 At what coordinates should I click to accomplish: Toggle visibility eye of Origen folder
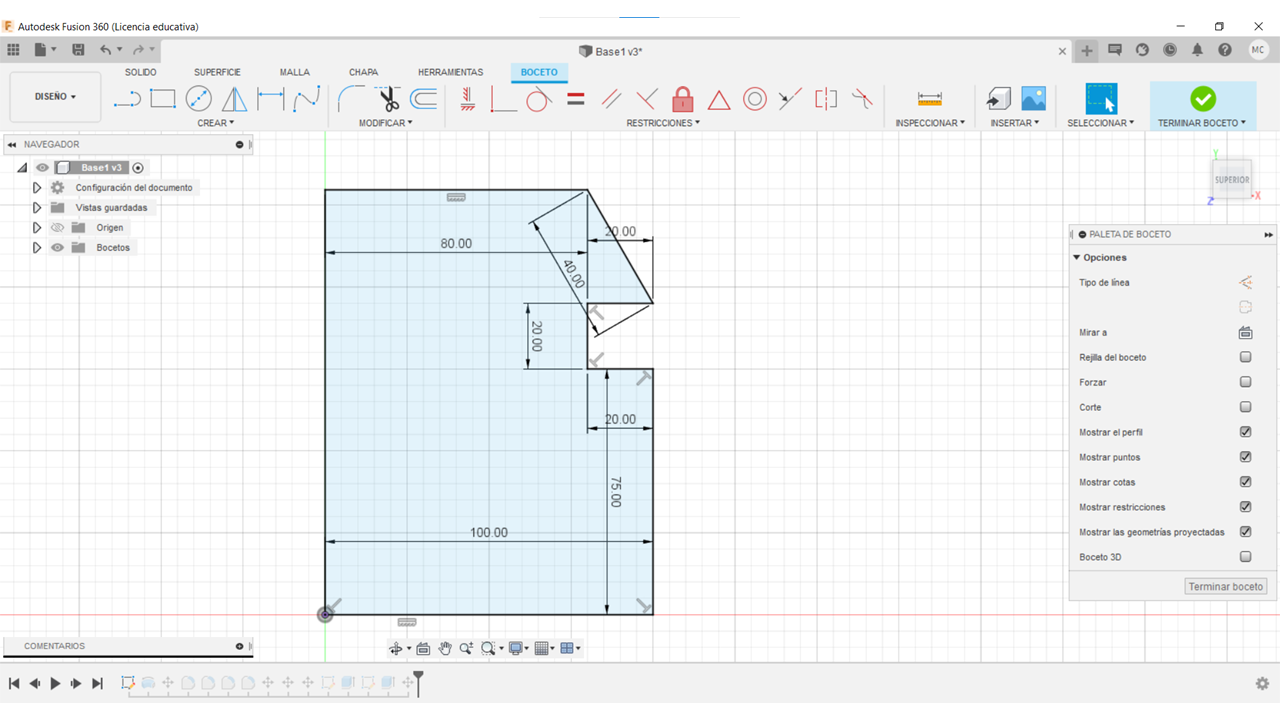click(57, 228)
